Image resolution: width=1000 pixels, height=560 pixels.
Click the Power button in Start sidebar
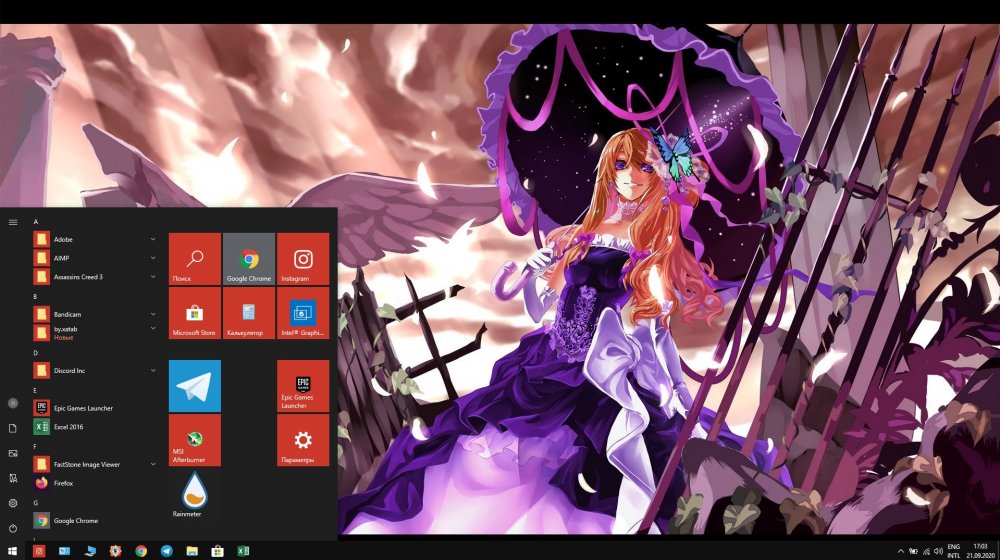pyautogui.click(x=13, y=528)
